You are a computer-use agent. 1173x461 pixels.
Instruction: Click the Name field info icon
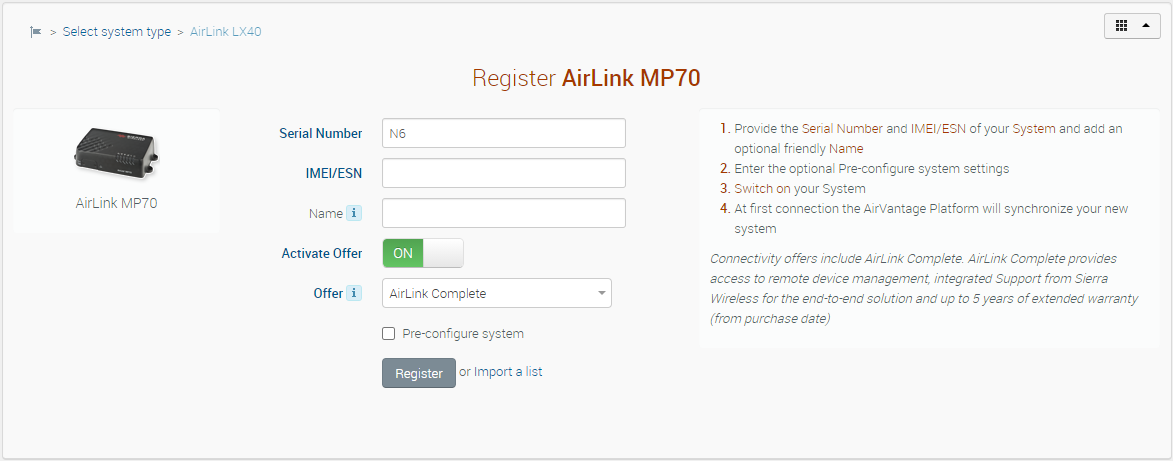tap(353, 213)
